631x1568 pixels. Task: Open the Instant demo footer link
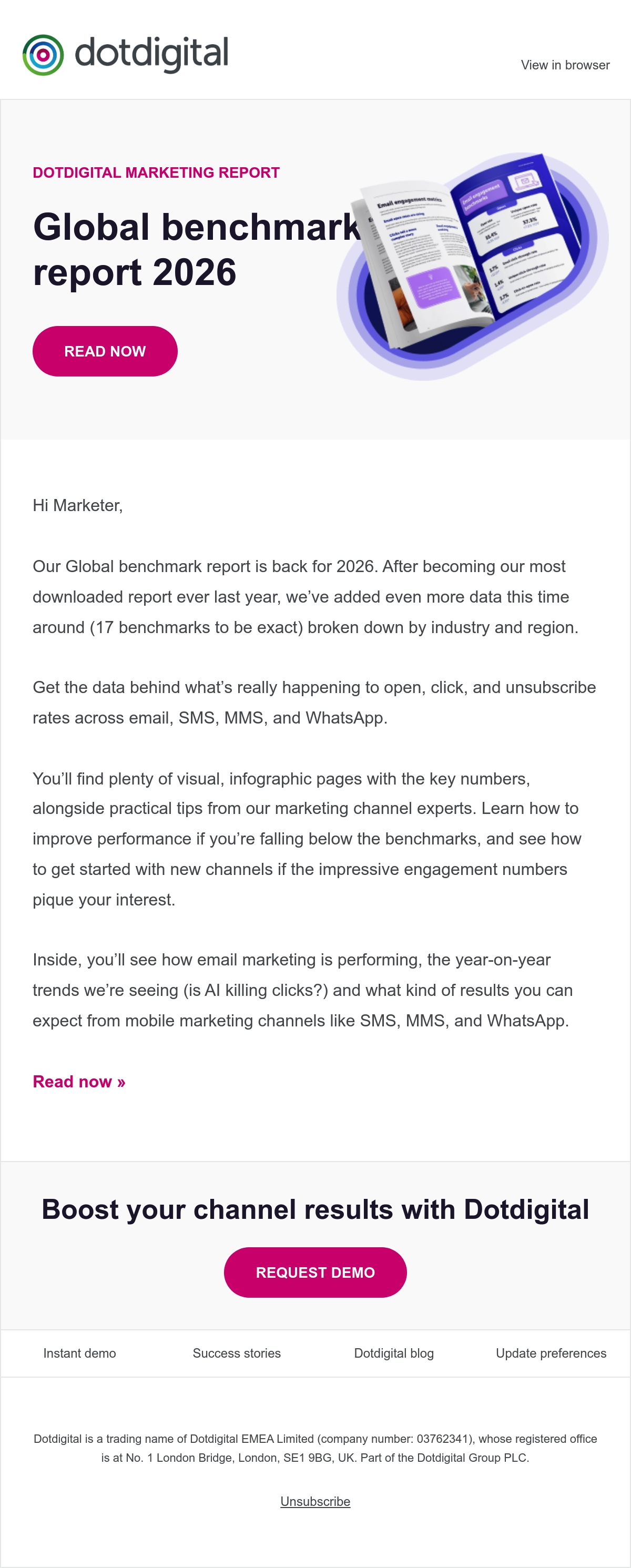click(x=80, y=1353)
